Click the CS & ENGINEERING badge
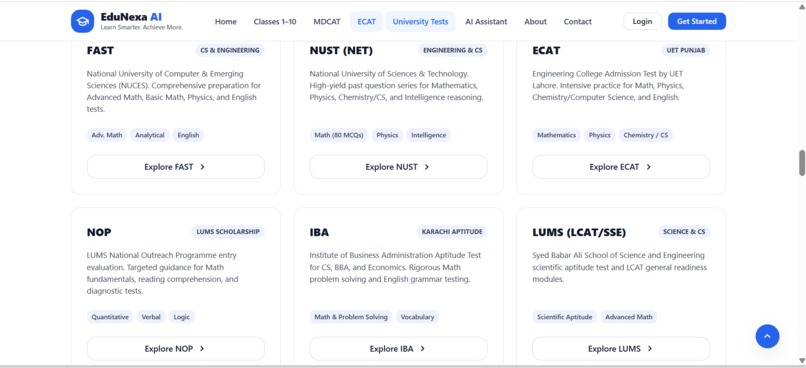The width and height of the screenshot is (806, 368). tap(230, 50)
